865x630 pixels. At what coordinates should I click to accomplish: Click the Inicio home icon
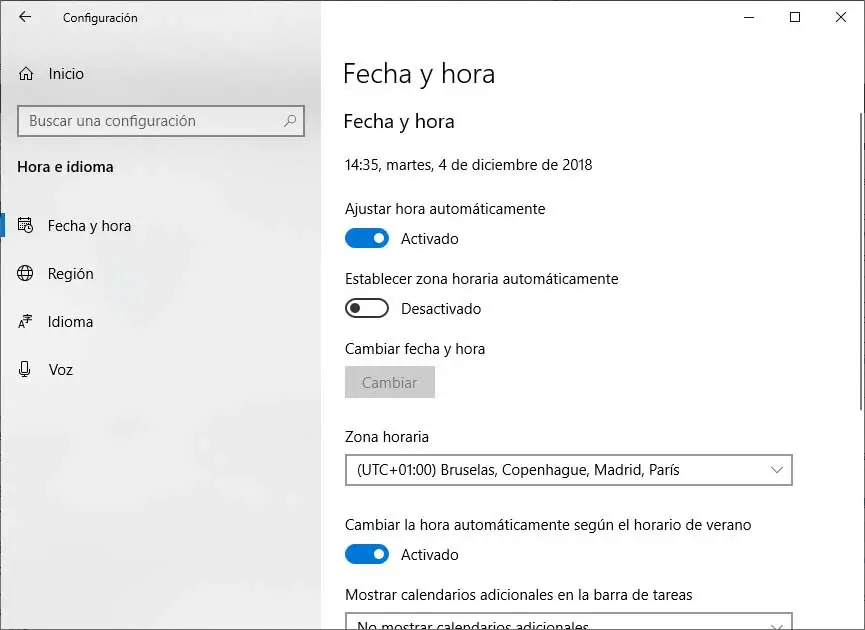point(26,74)
